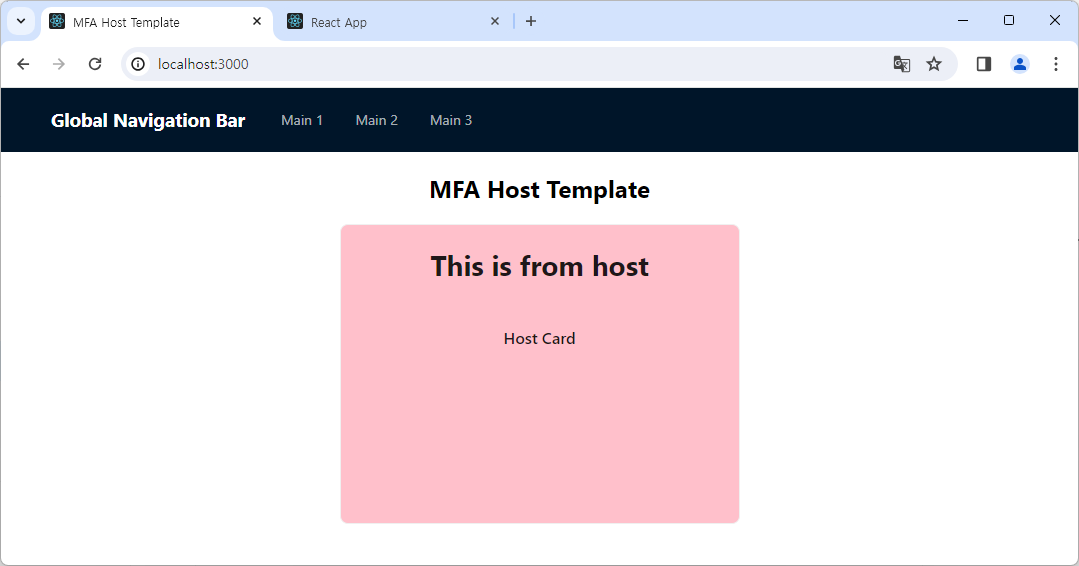Open a new browser tab
The height and width of the screenshot is (566, 1079).
(531, 21)
